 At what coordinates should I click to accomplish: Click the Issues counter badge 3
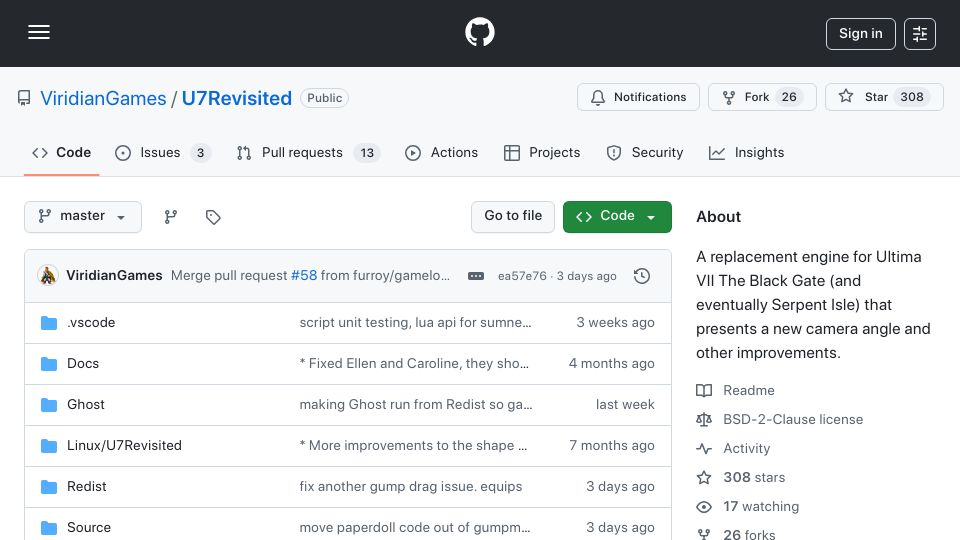[x=200, y=153]
